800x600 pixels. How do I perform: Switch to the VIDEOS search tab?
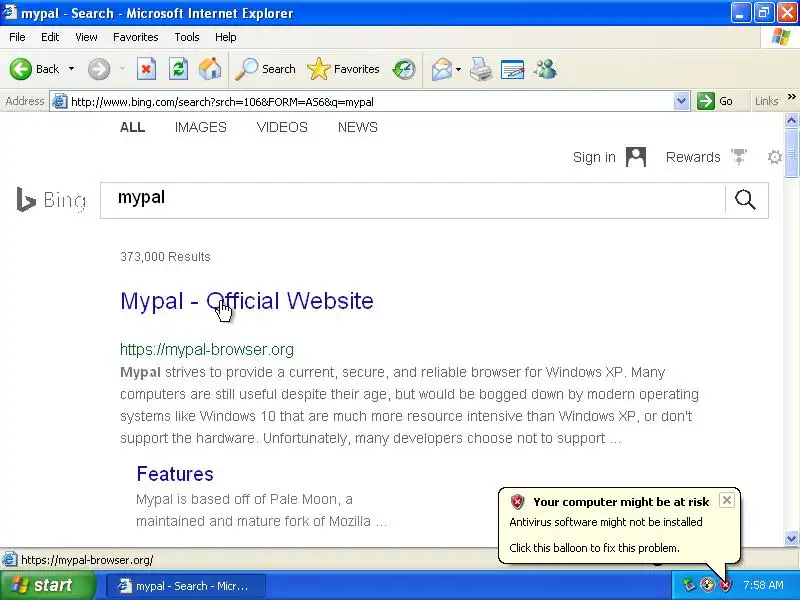[282, 127]
